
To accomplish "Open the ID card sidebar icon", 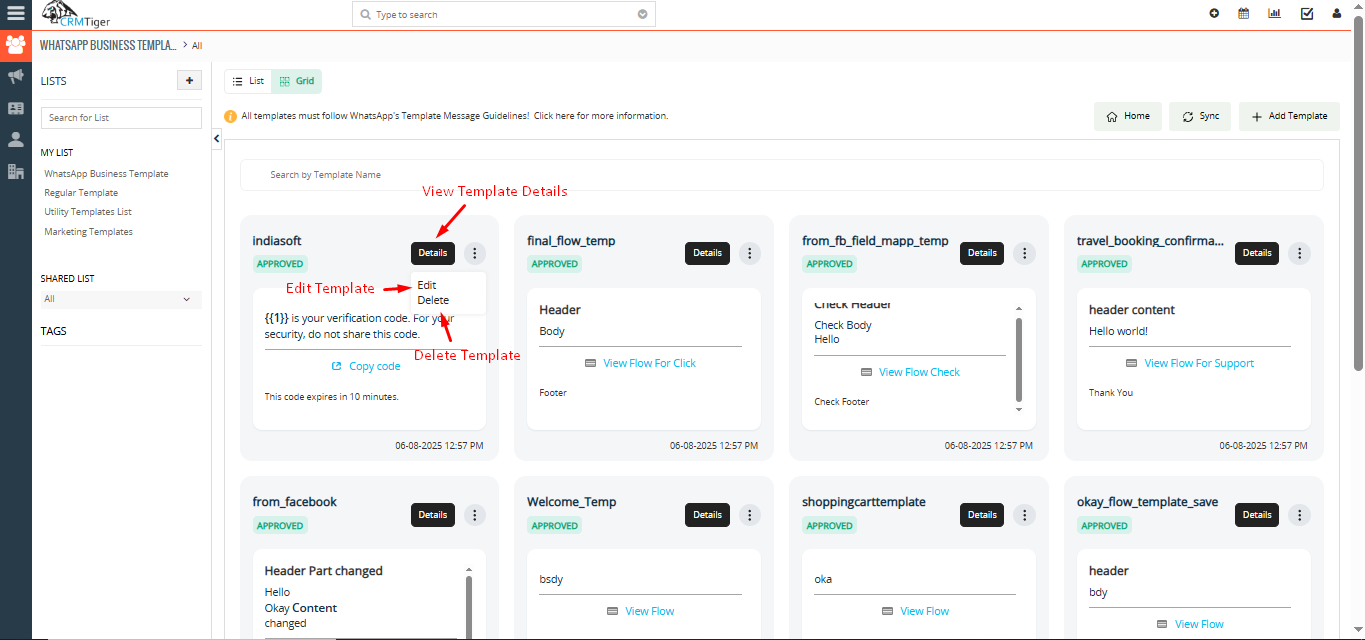I will (16, 108).
